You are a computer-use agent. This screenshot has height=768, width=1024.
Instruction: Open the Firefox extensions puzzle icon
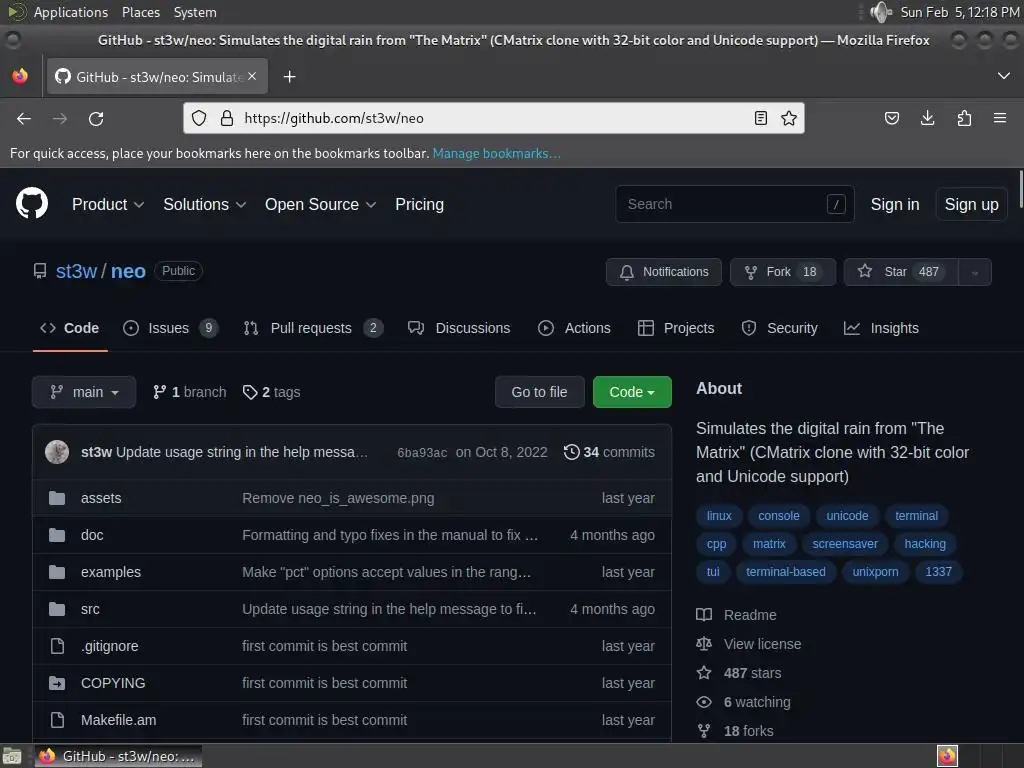point(964,118)
